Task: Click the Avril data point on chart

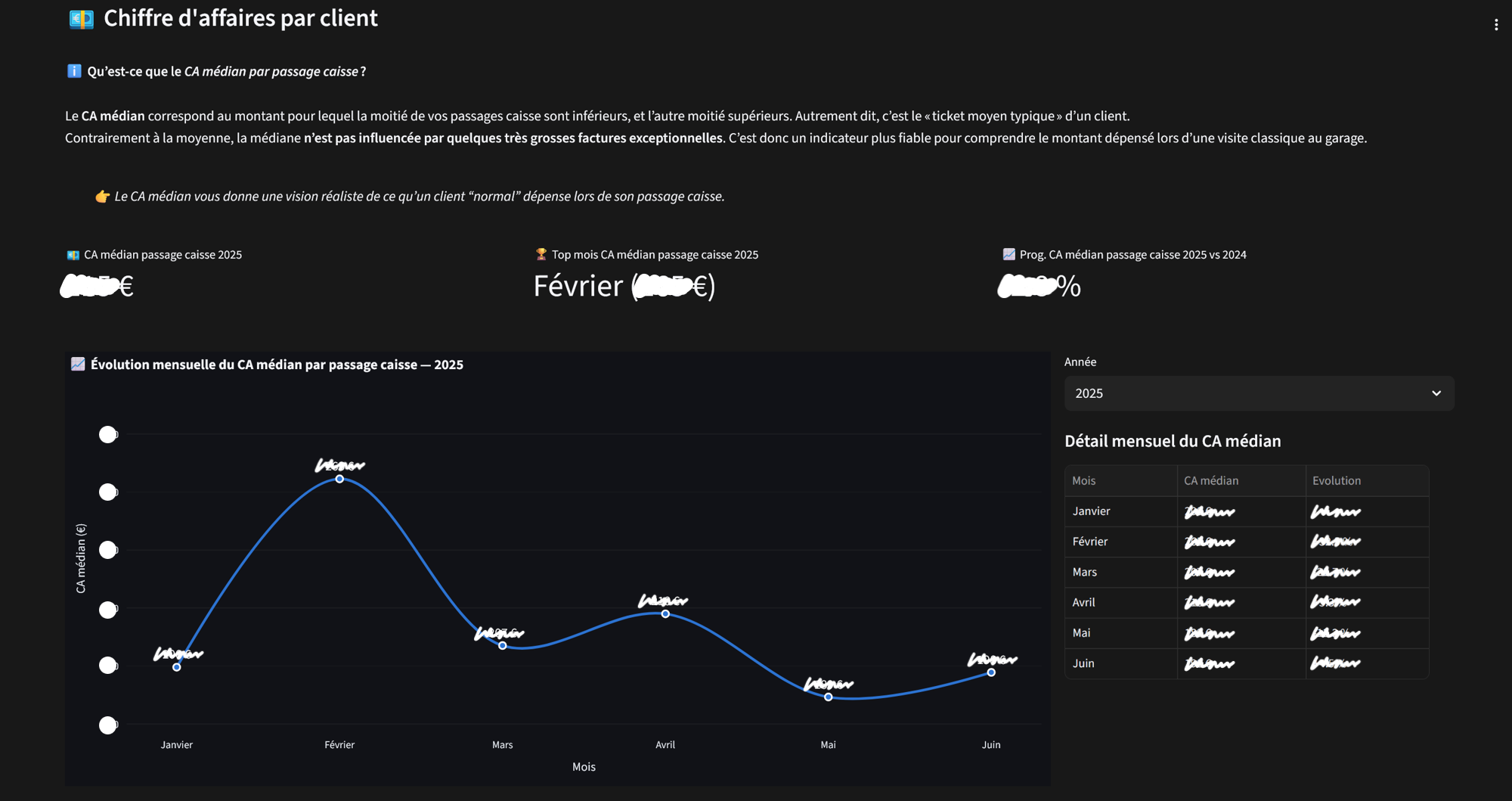Action: coord(665,613)
